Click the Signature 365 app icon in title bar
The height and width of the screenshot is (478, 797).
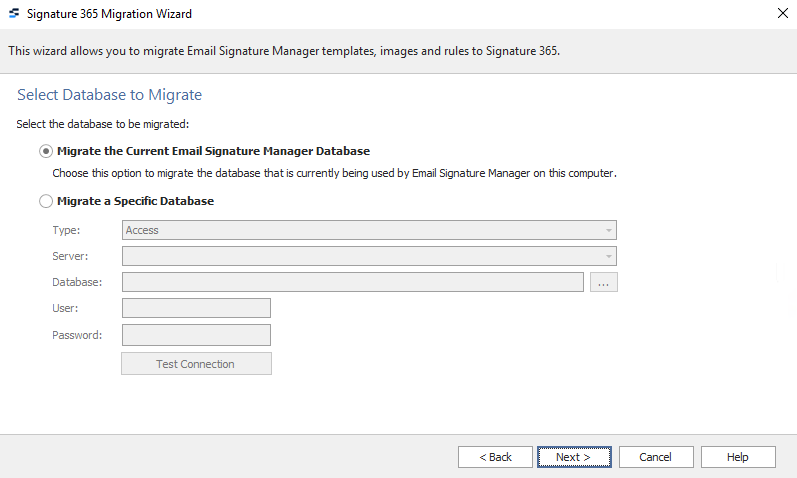pyautogui.click(x=14, y=14)
